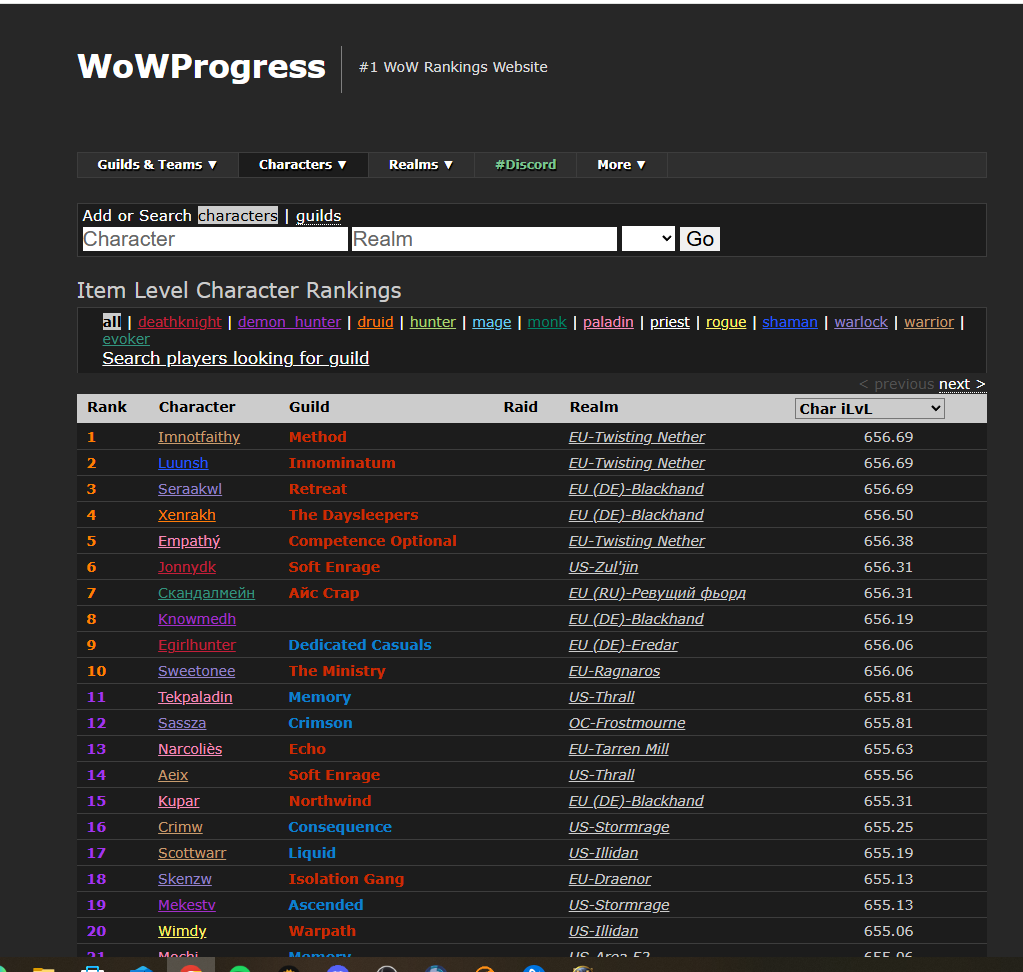
Task: Open EU (DE)-Eredar realm link
Action: pyautogui.click(x=623, y=645)
